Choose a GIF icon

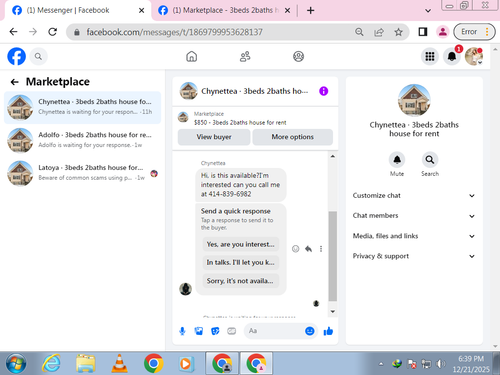tap(232, 331)
